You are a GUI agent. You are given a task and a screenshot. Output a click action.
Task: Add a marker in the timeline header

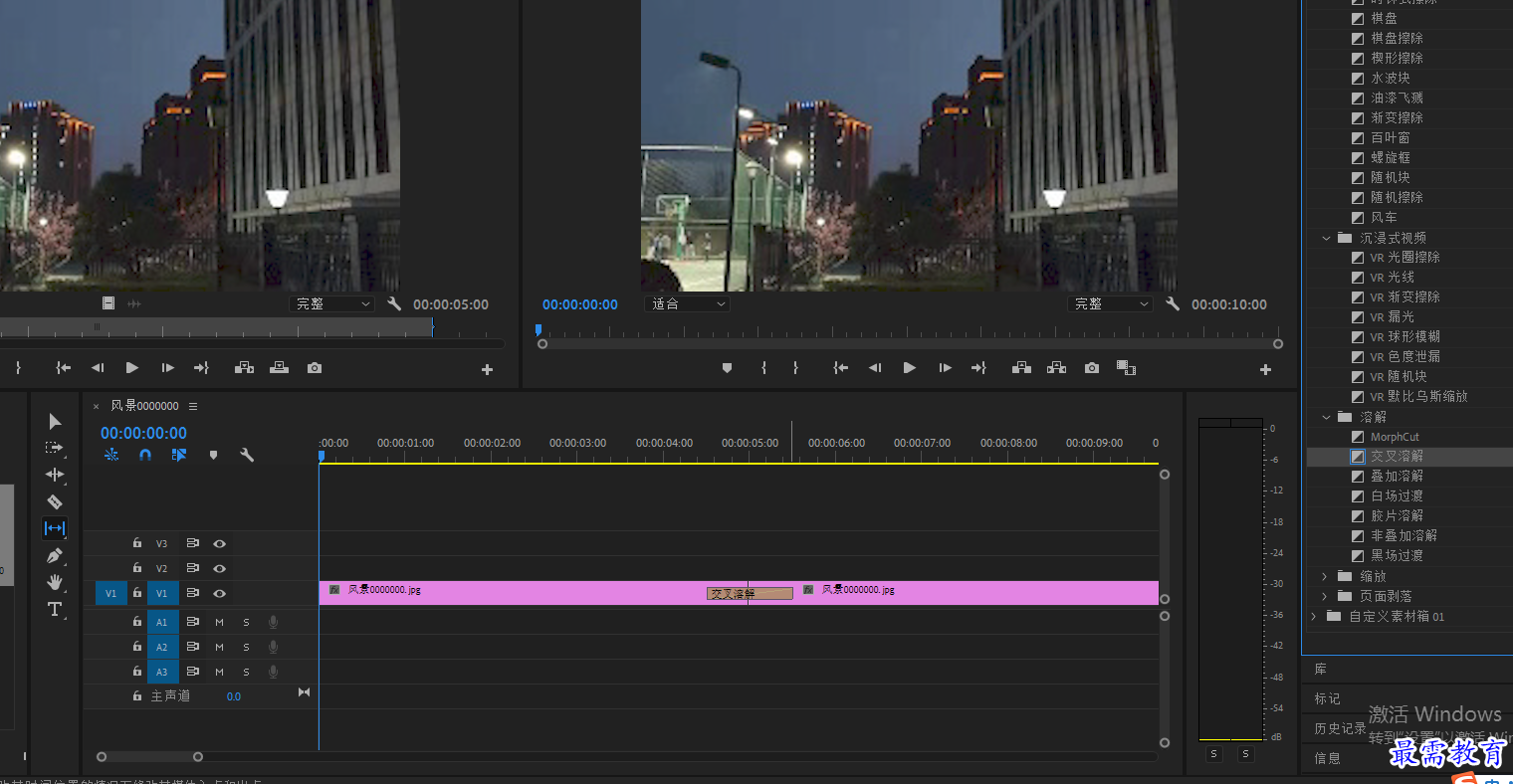(213, 455)
